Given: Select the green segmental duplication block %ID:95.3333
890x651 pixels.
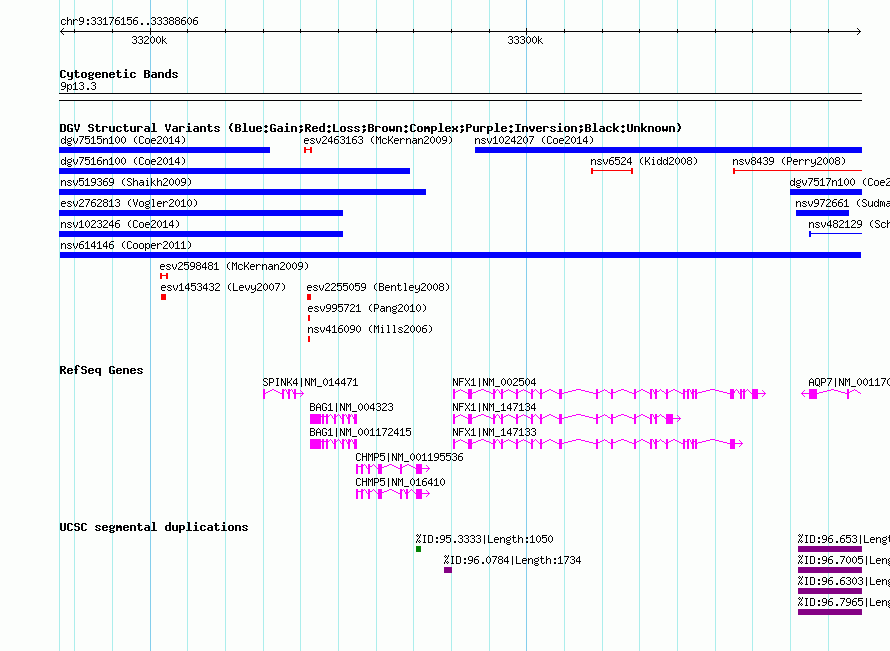Looking at the screenshot, I should (x=418, y=549).
